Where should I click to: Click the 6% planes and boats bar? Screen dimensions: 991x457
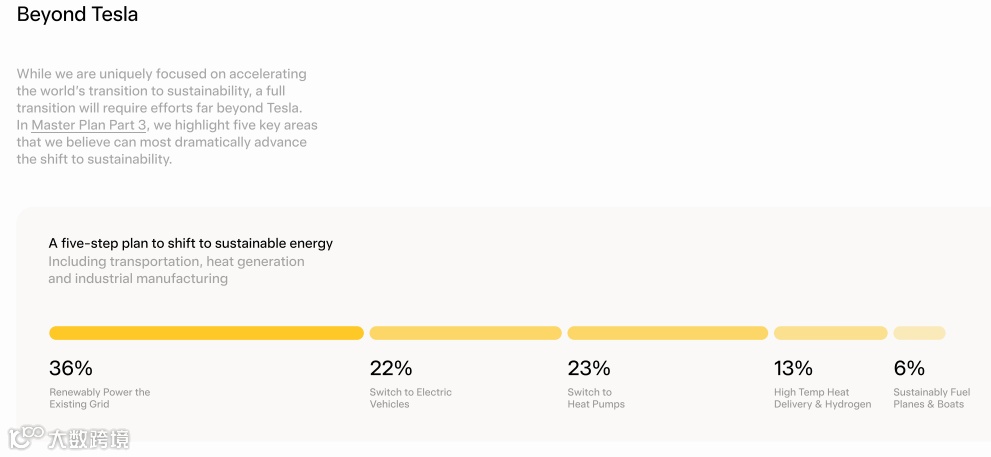tap(919, 333)
